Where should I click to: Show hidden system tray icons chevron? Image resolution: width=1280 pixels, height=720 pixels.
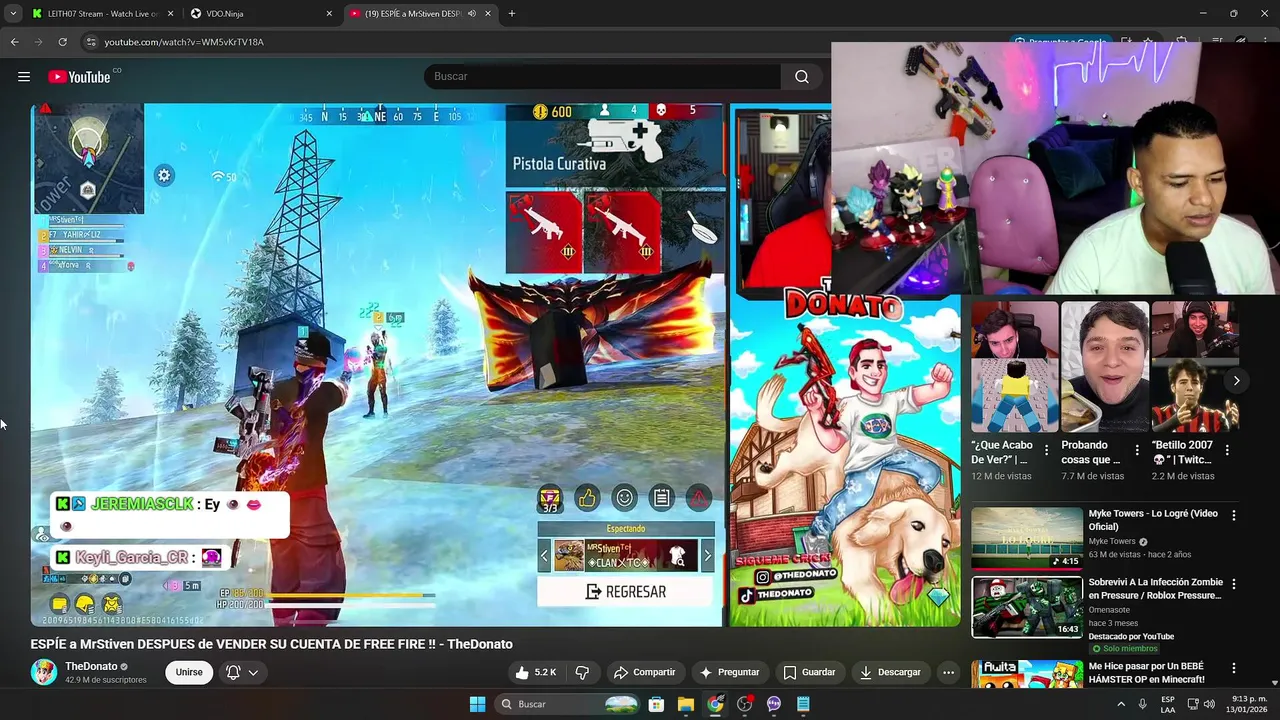[1121, 704]
